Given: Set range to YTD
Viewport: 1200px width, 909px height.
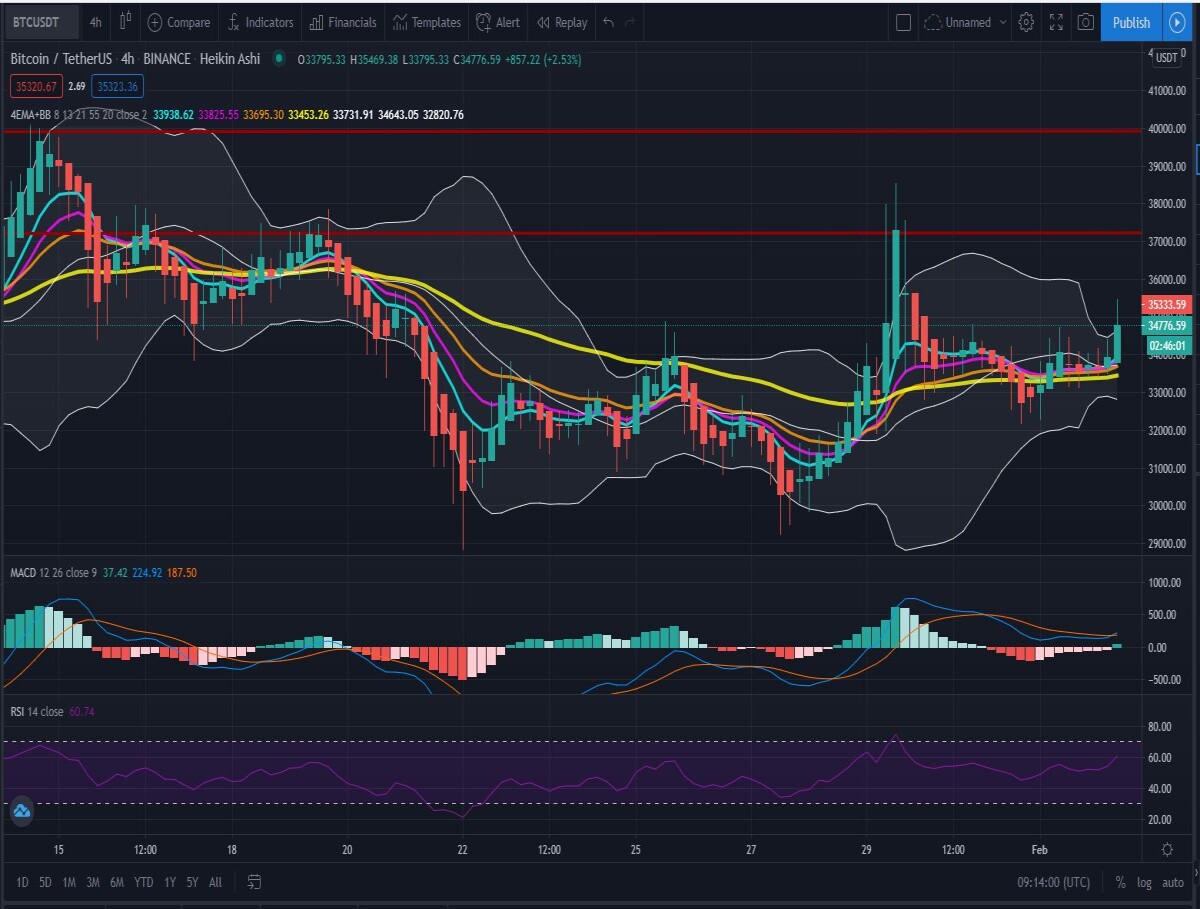Looking at the screenshot, I should pyautogui.click(x=143, y=882).
